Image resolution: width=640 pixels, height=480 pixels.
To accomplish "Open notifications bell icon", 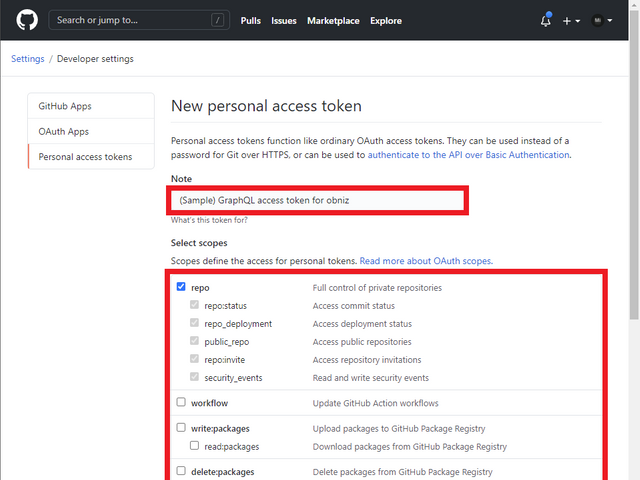I will [546, 20].
